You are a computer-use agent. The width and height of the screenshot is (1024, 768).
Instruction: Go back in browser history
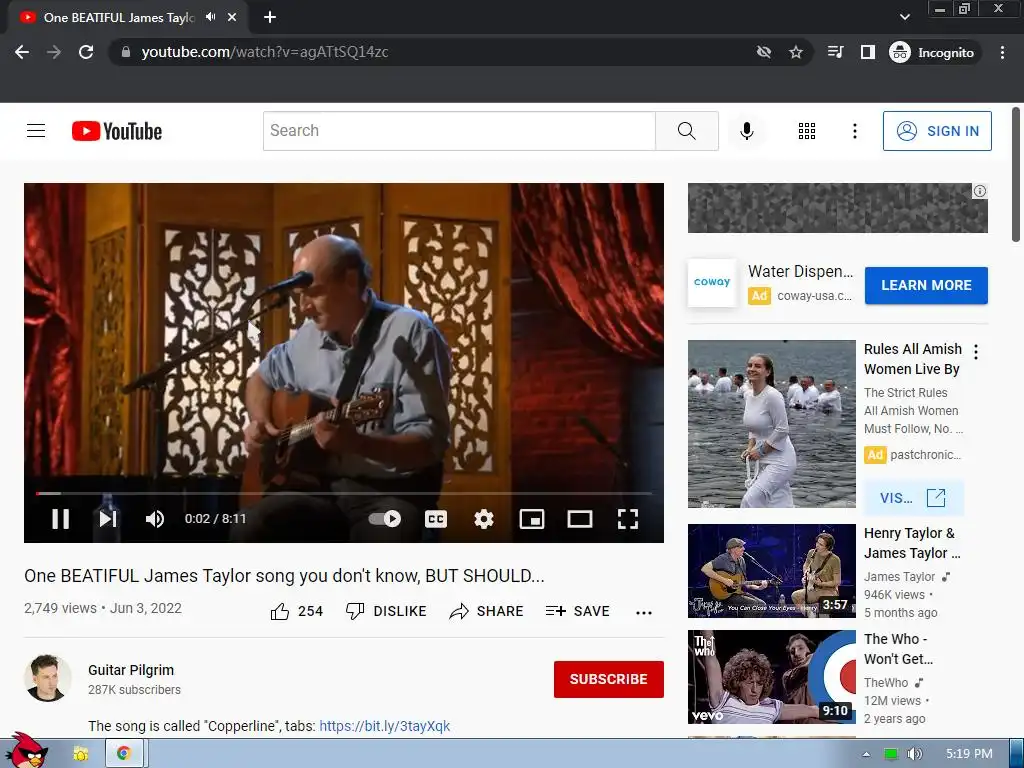click(22, 52)
